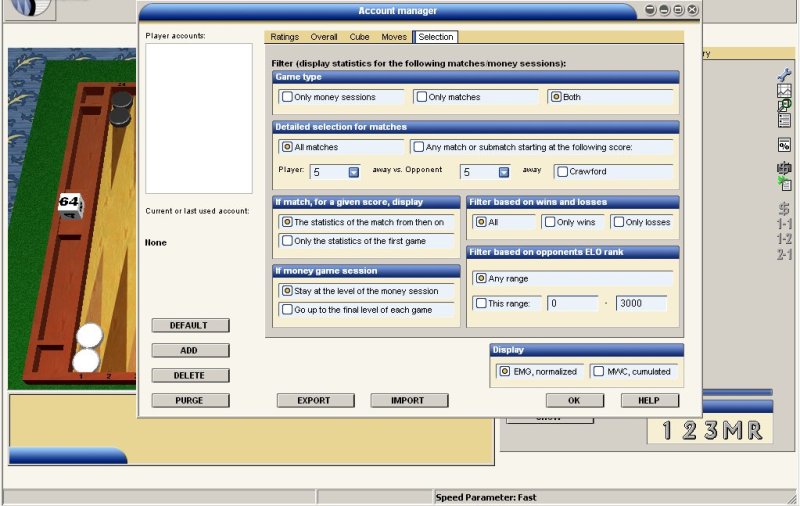Click the wrench settings icon
The width and height of the screenshot is (800, 506).
(x=784, y=75)
